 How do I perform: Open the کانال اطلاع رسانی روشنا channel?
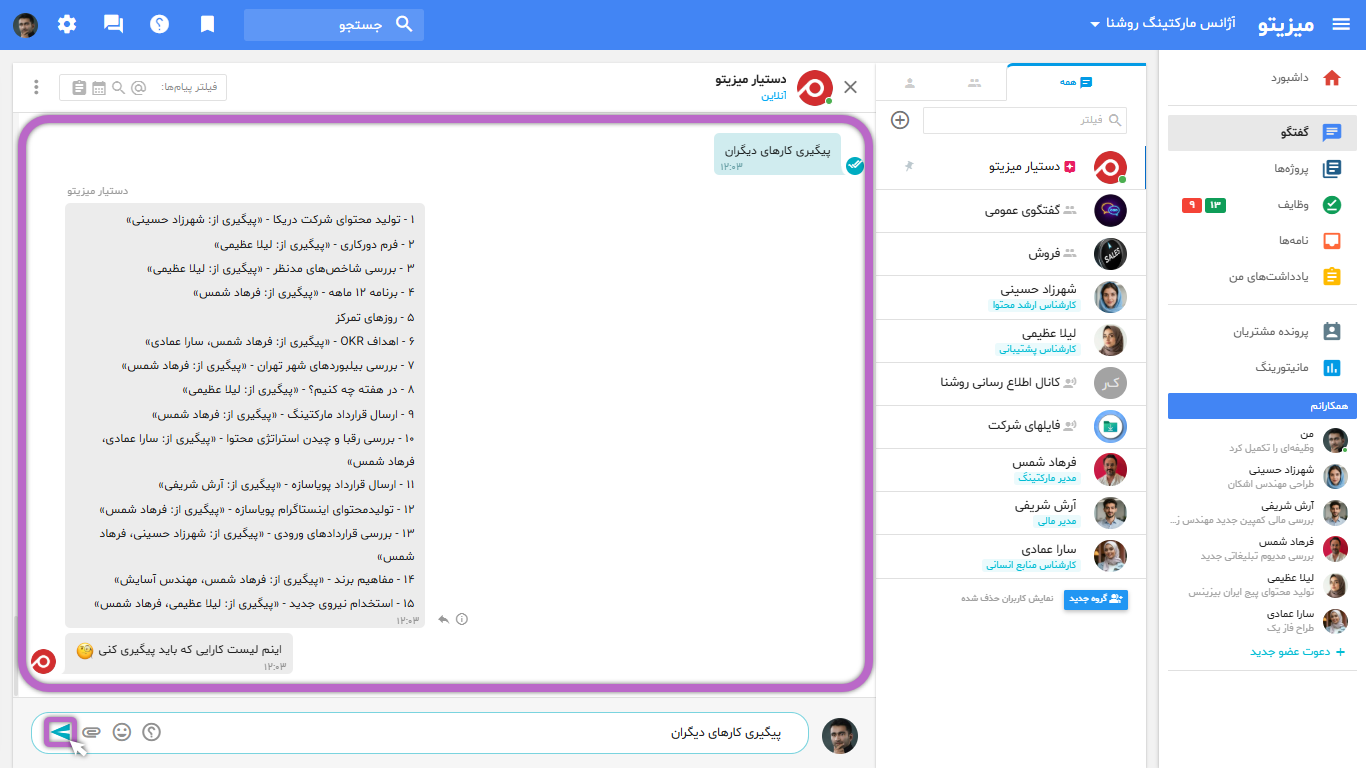point(1011,383)
